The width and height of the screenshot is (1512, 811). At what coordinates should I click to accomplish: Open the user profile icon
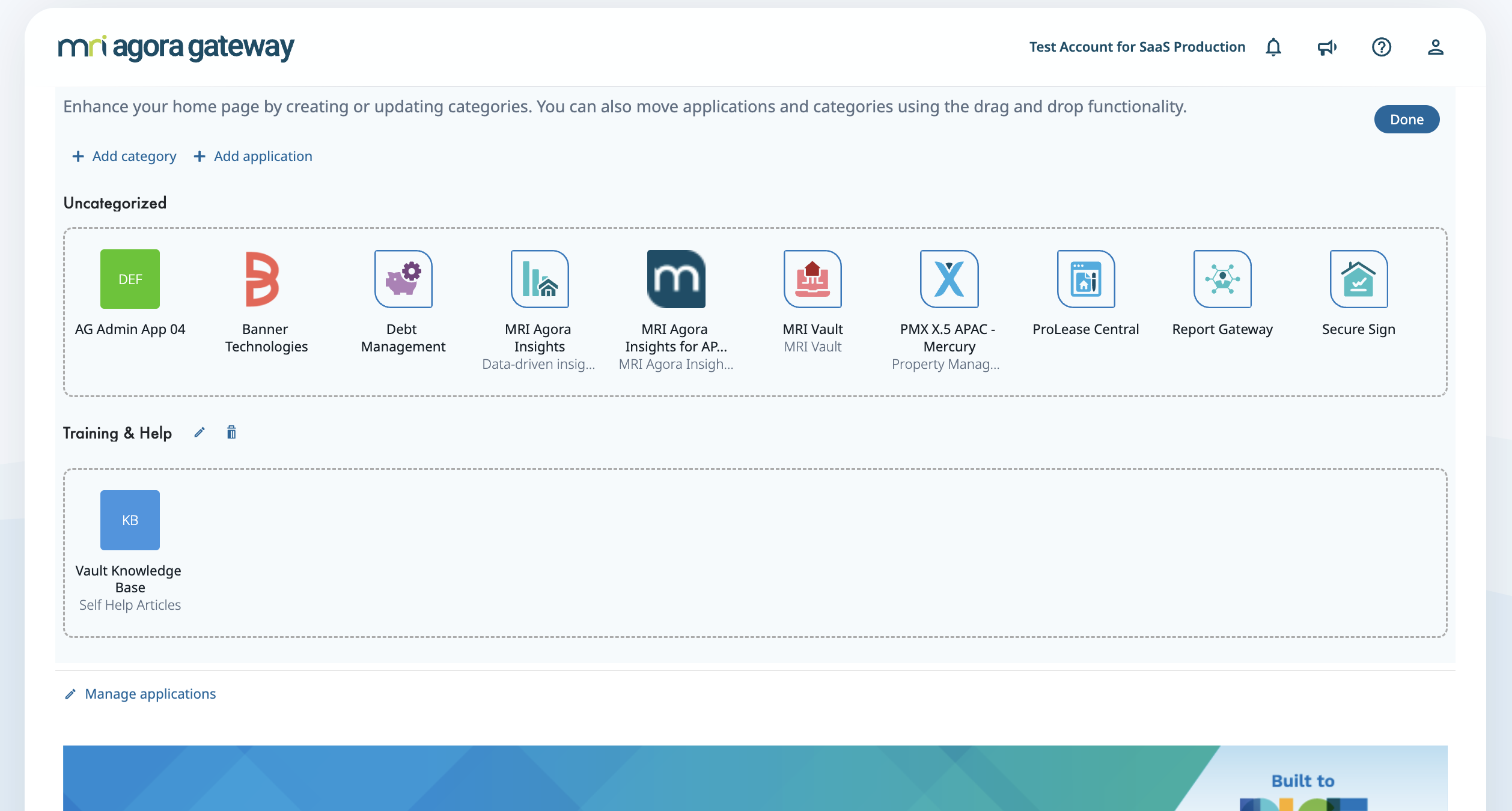(1436, 47)
